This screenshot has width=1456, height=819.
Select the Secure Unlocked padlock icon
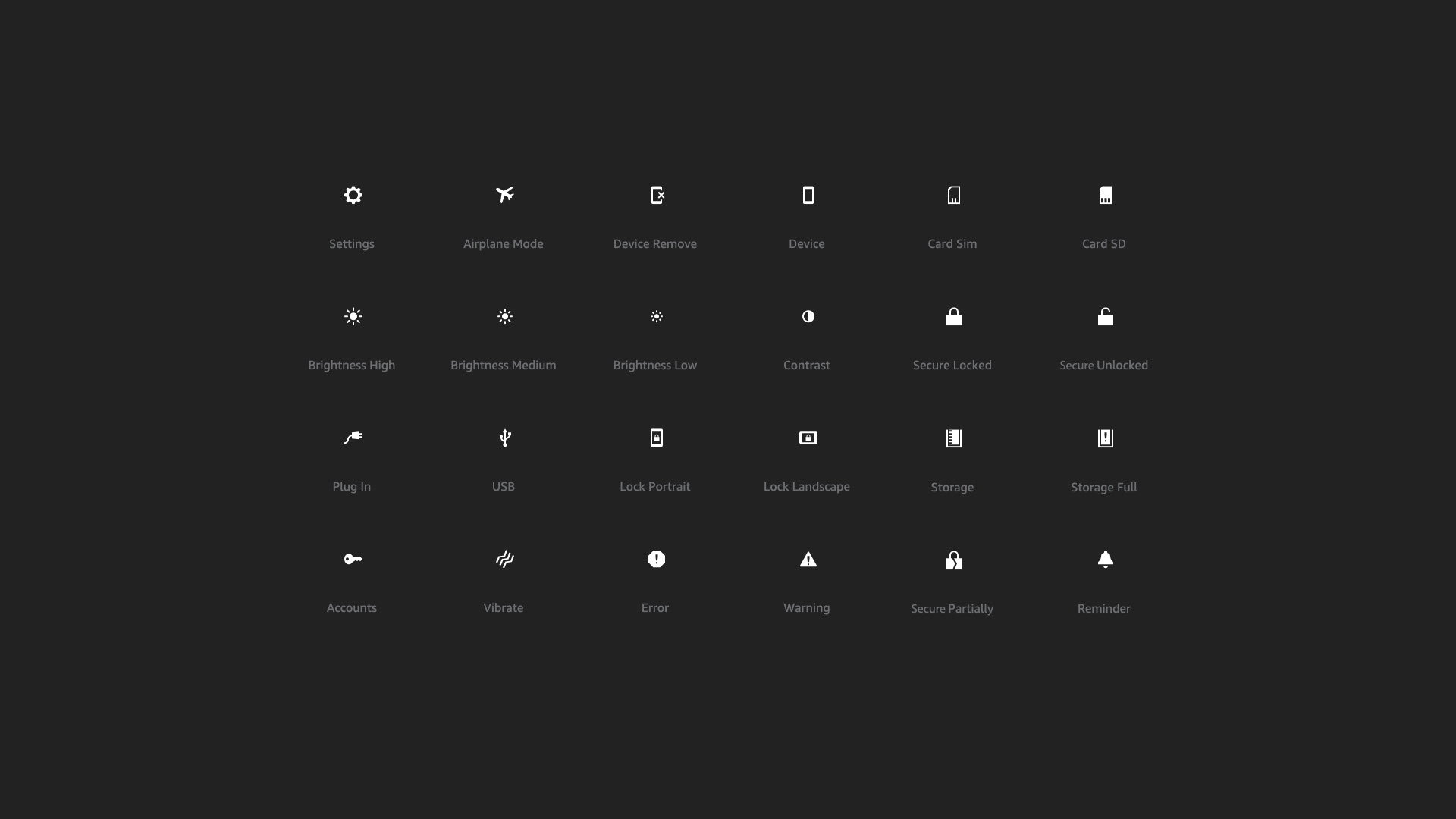1105,316
